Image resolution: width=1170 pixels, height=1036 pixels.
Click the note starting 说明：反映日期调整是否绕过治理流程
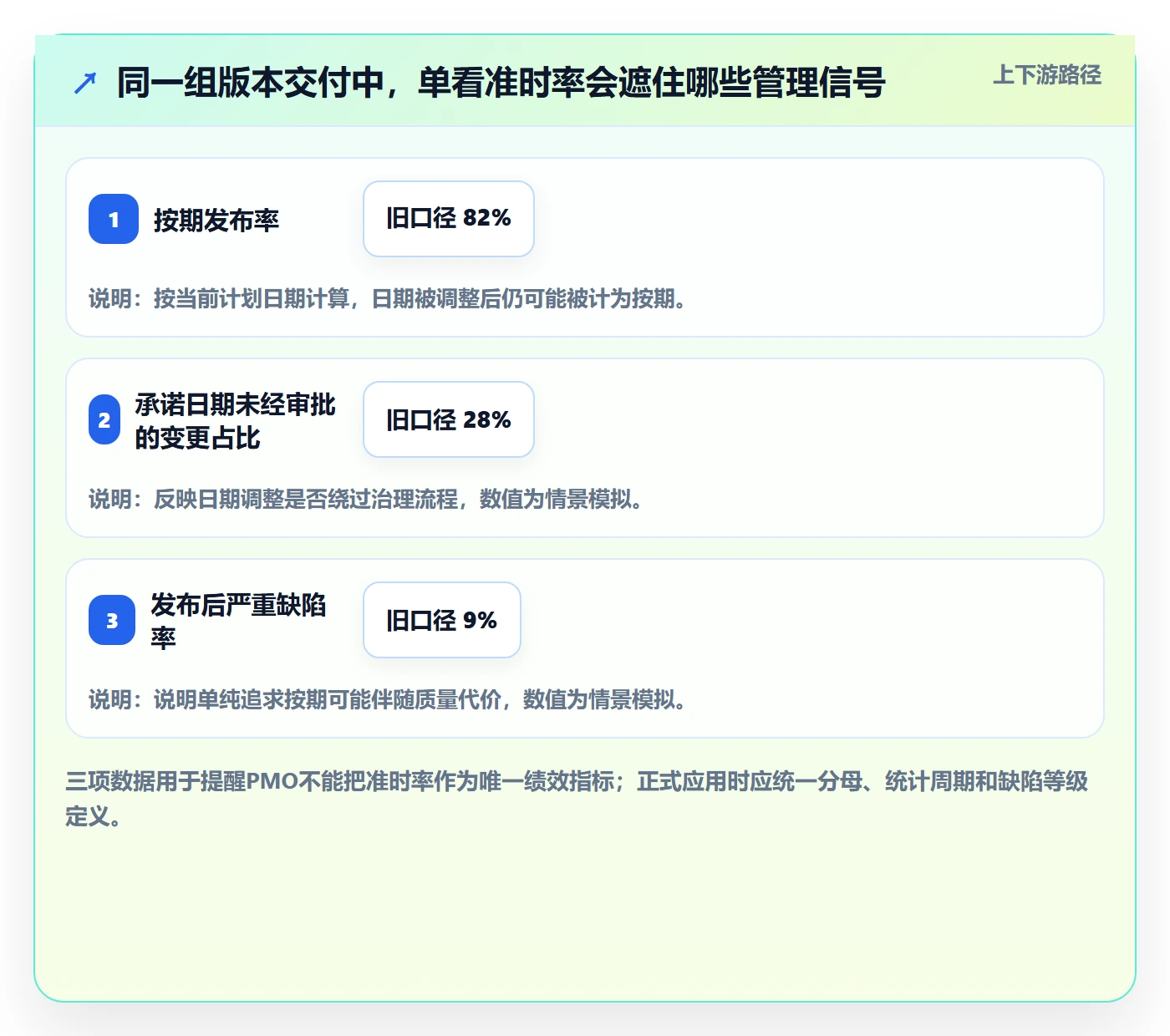tap(366, 499)
